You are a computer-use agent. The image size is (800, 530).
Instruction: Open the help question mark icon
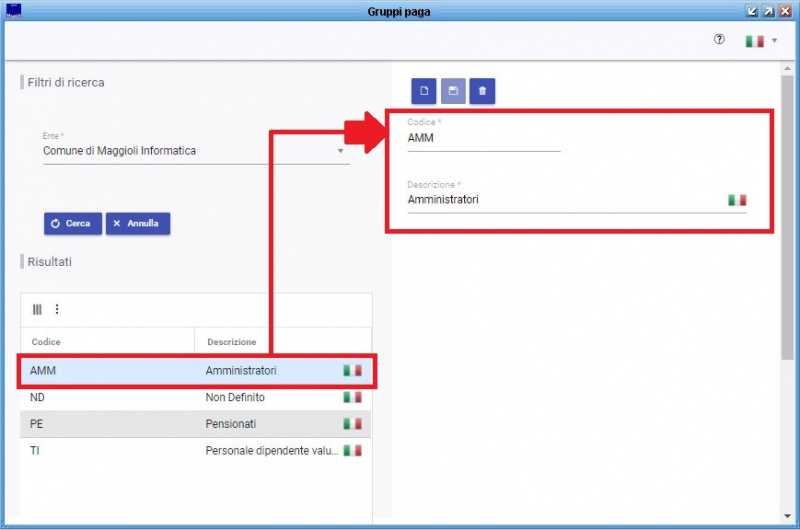coord(719,39)
